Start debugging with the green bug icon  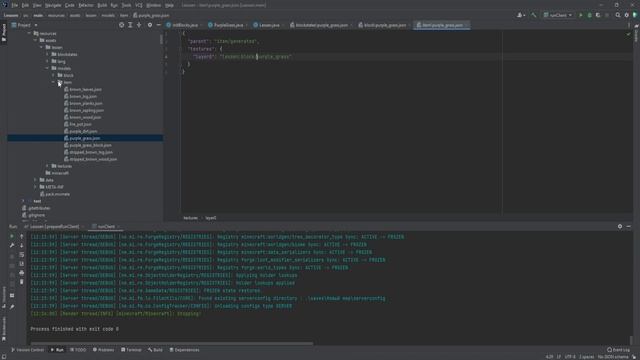click(589, 15)
